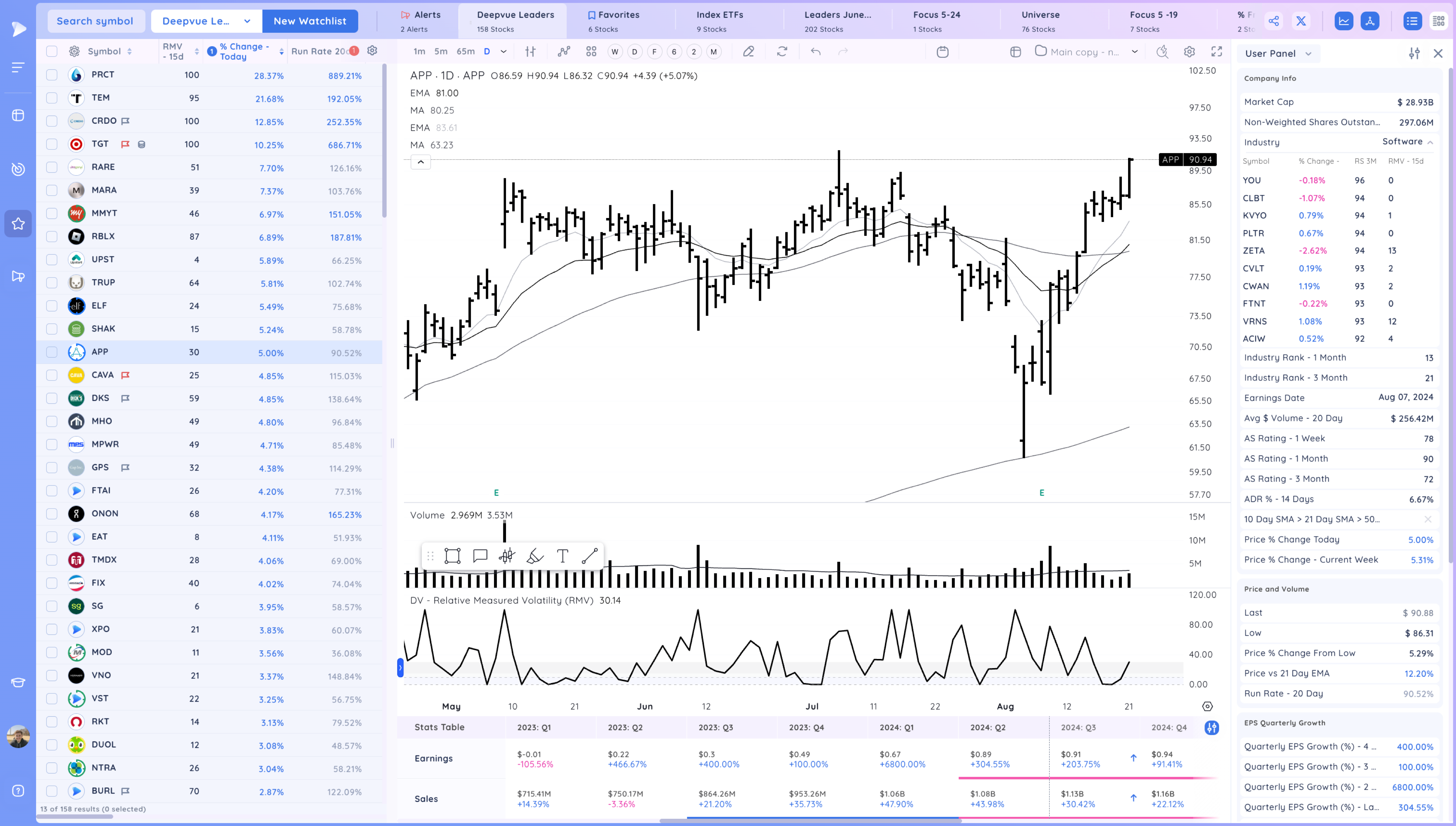
Task: Click the pencil drawing tool icon
Action: tap(748, 52)
